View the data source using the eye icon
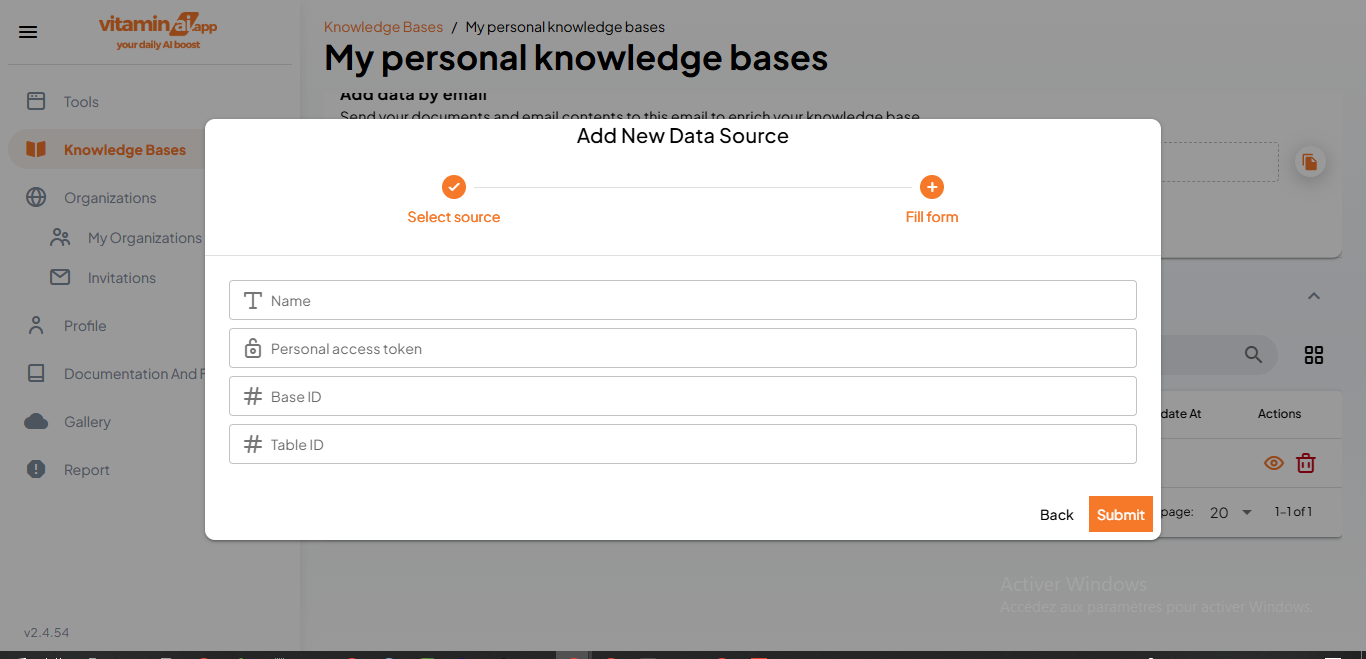1366x659 pixels. click(x=1273, y=463)
